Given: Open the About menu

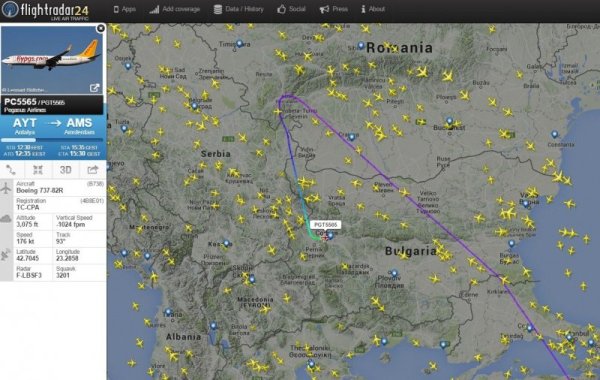Looking at the screenshot, I should coord(373,9).
